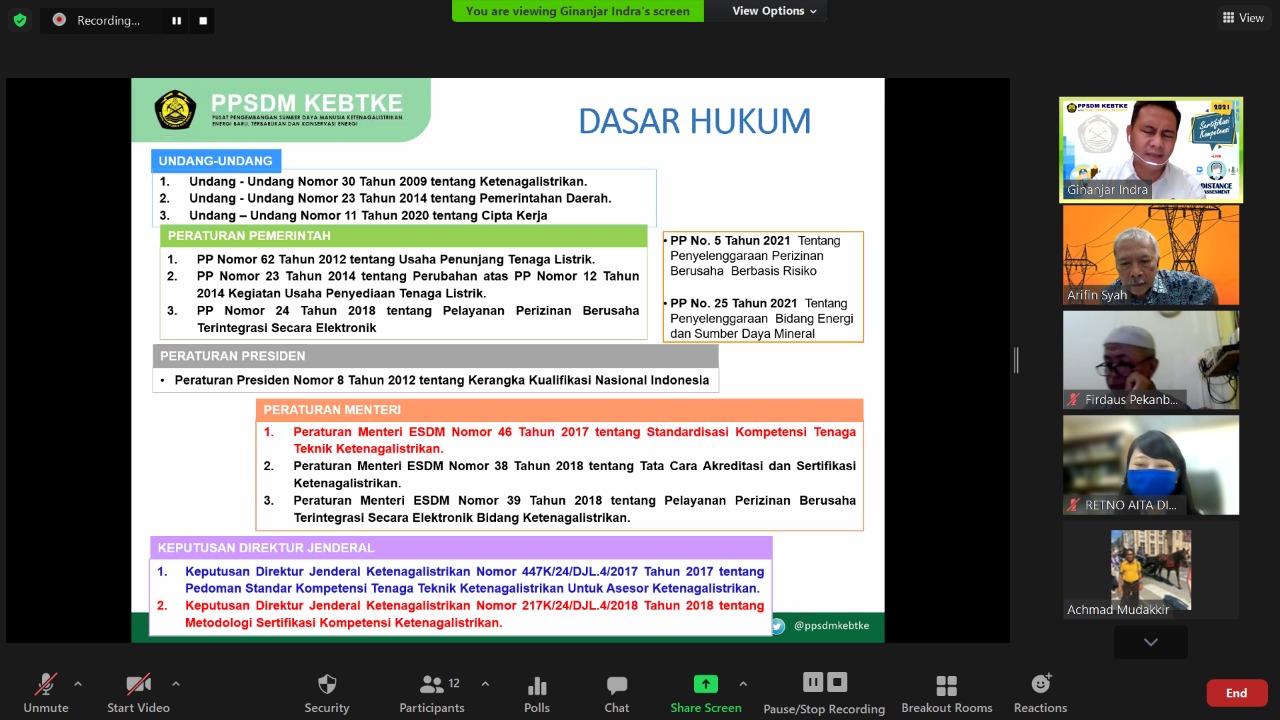Open Breakout Rooms
The image size is (1280, 720).
[946, 693]
